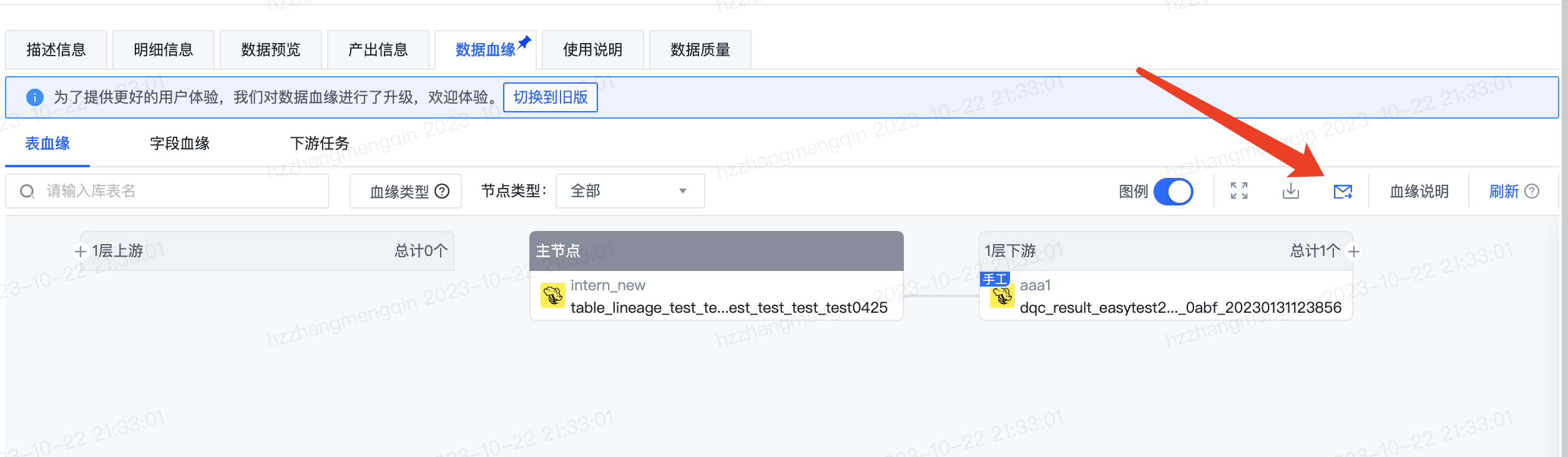Toggle the 图例 legend switch off
The height and width of the screenshot is (457, 1568).
[x=1174, y=191]
